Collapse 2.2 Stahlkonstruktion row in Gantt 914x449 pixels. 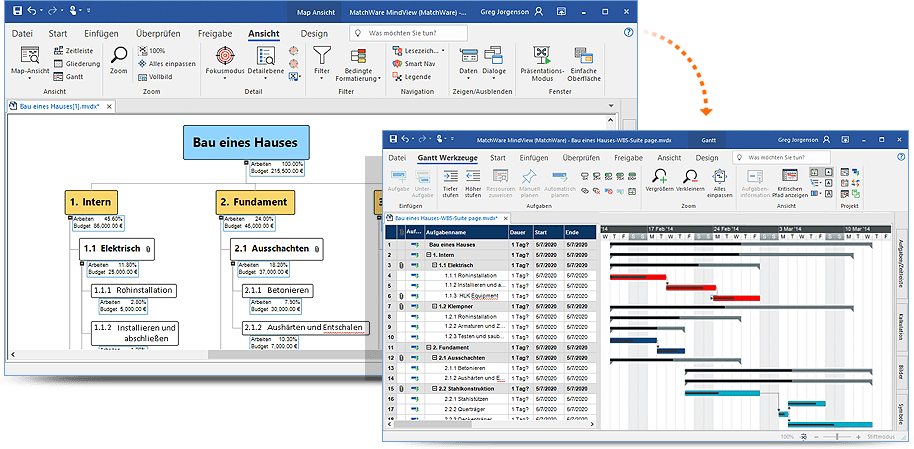[434, 388]
